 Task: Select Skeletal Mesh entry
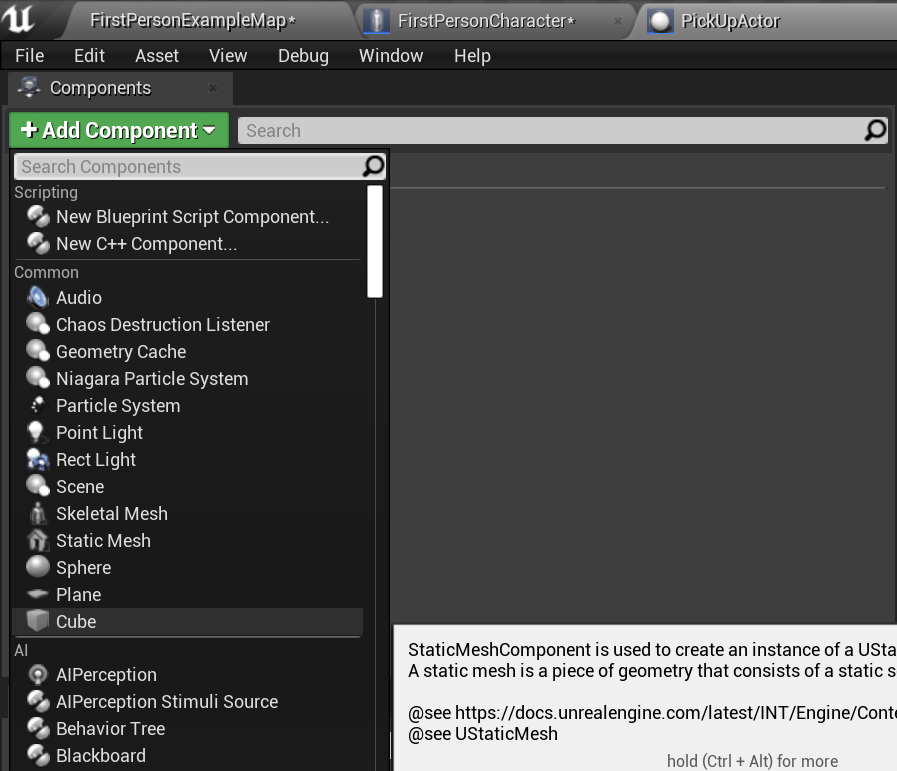[186, 513]
